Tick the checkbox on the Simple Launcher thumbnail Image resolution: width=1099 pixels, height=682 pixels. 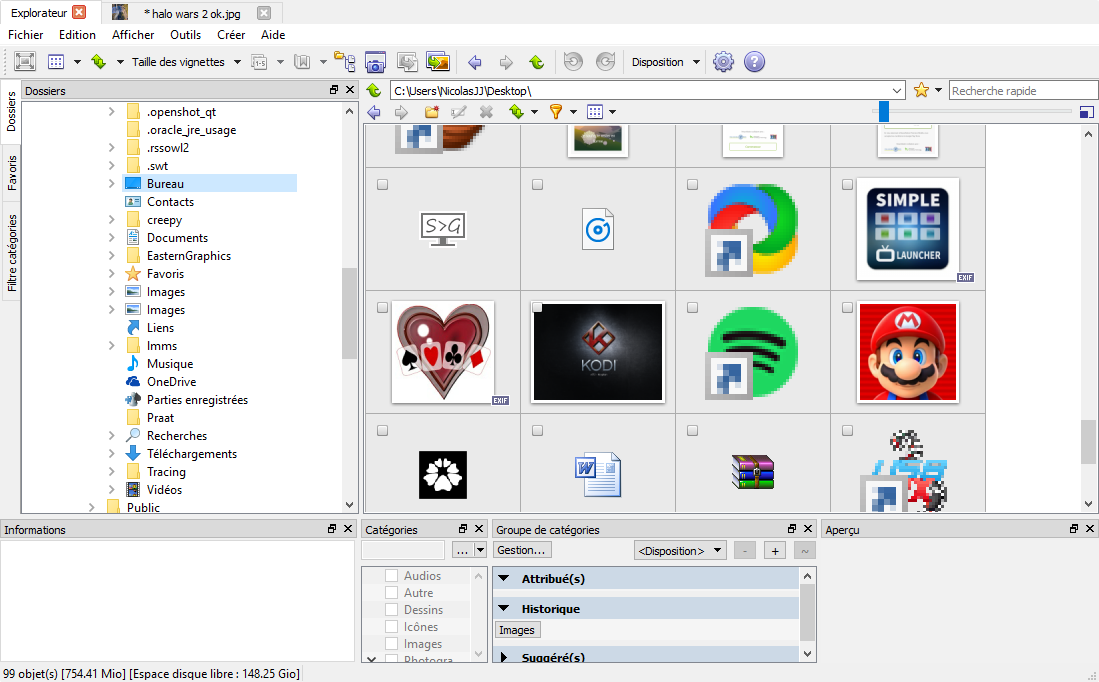pyautogui.click(x=847, y=184)
